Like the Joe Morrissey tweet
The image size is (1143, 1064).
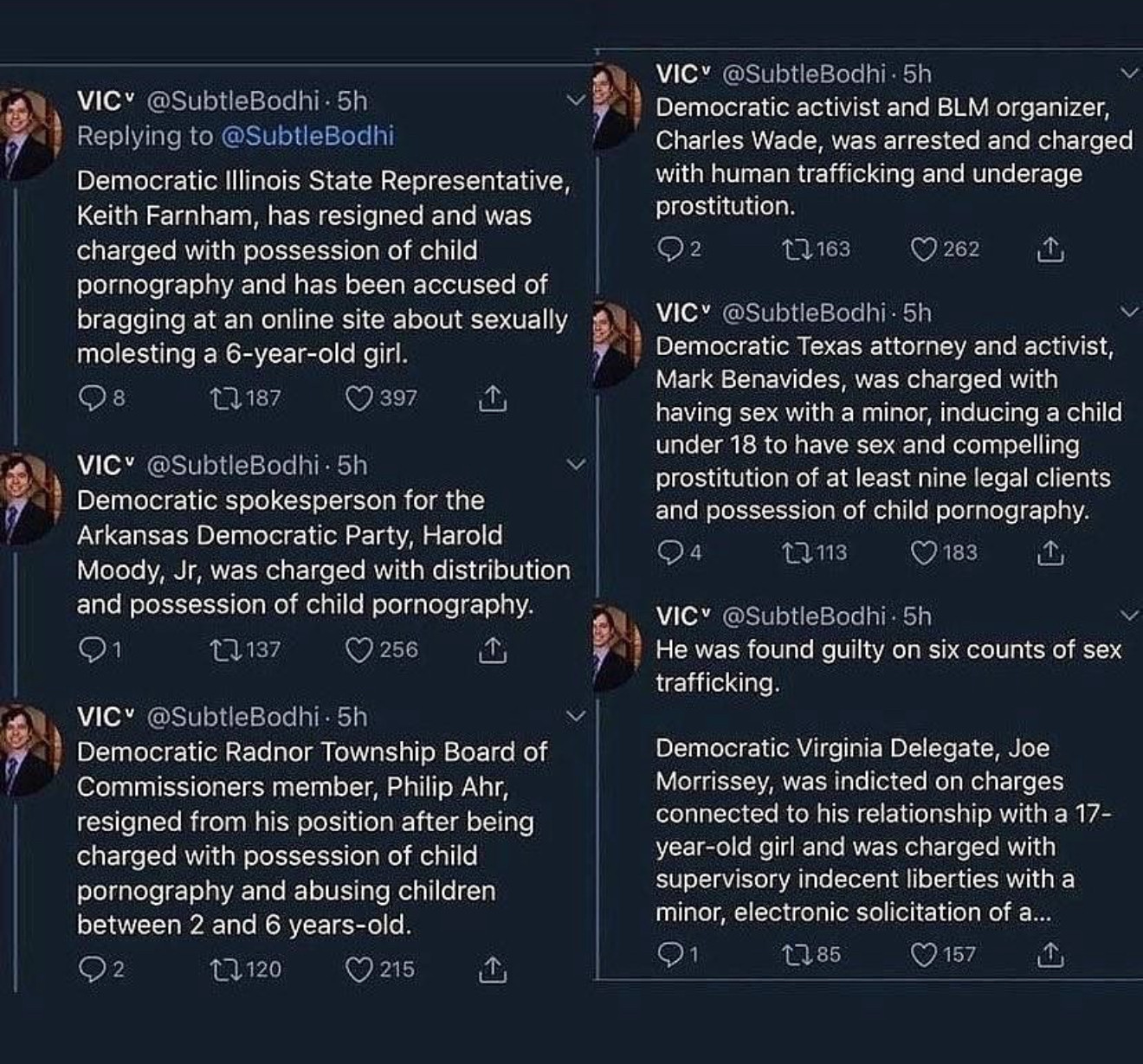coord(925,955)
